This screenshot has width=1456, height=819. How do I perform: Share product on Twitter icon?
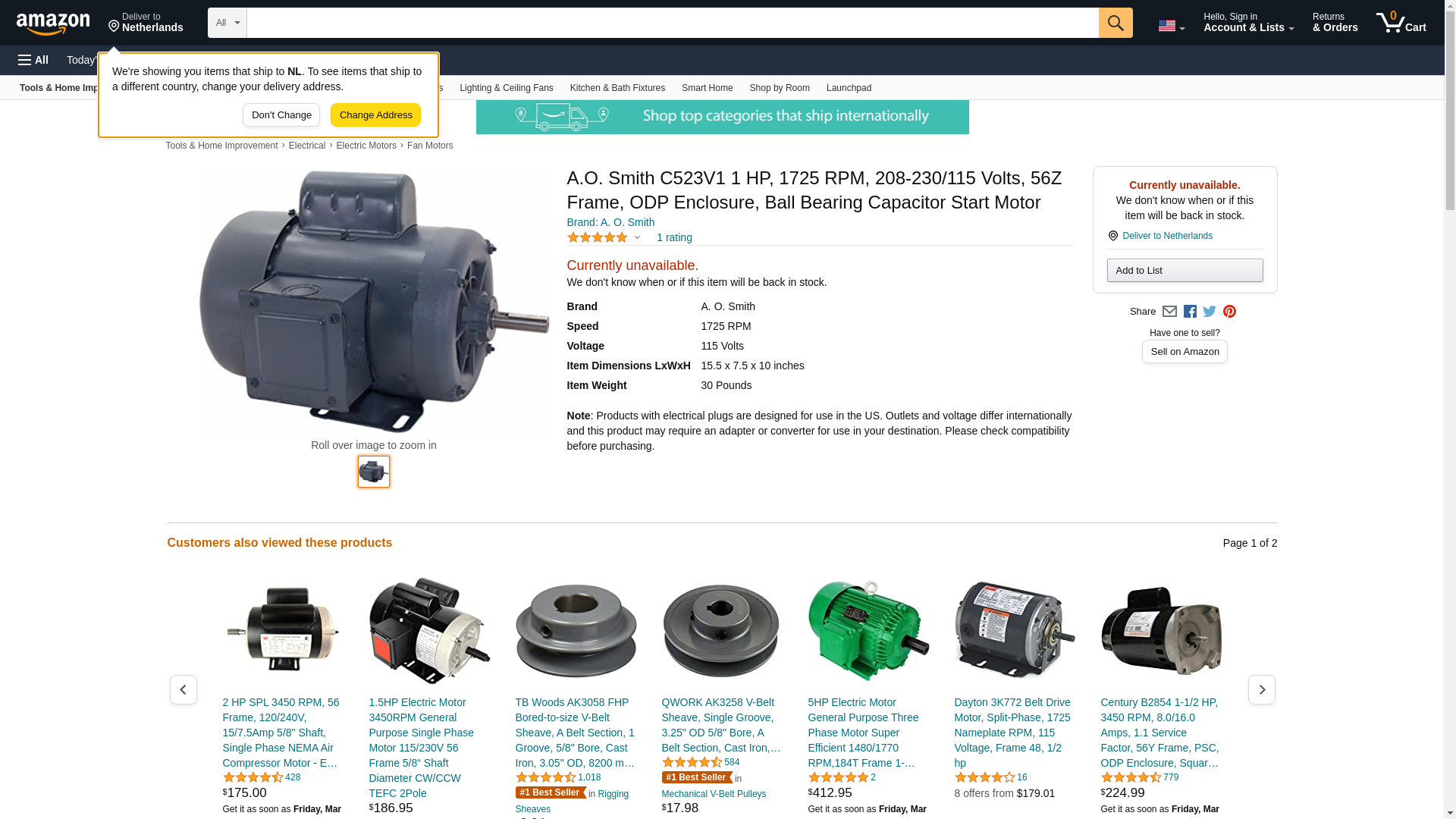coord(1210,312)
